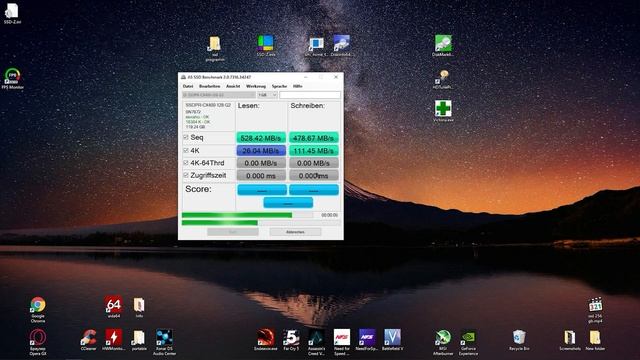
Task: Expand the 1 GB test size dropdown
Action: click(x=267, y=95)
